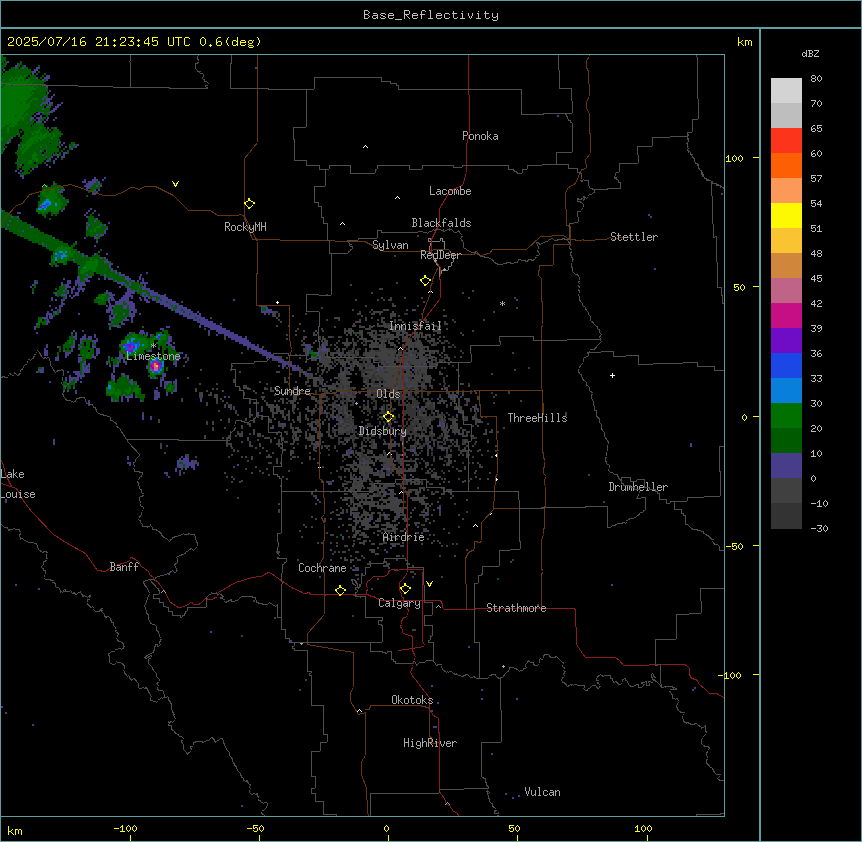Viewport: 862px width, 842px height.
Task: Pick the light gray 70-80 dBZ legend swatch
Action: (x=786, y=90)
